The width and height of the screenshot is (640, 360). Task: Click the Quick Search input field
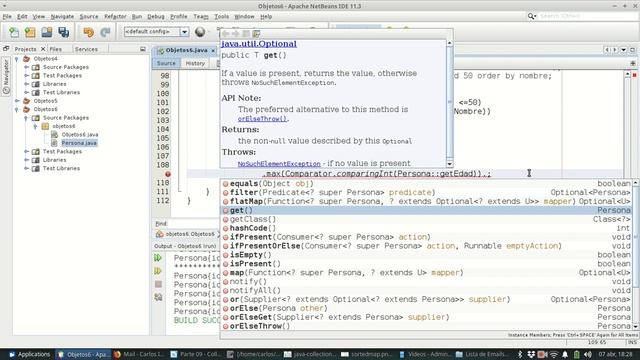point(587,16)
